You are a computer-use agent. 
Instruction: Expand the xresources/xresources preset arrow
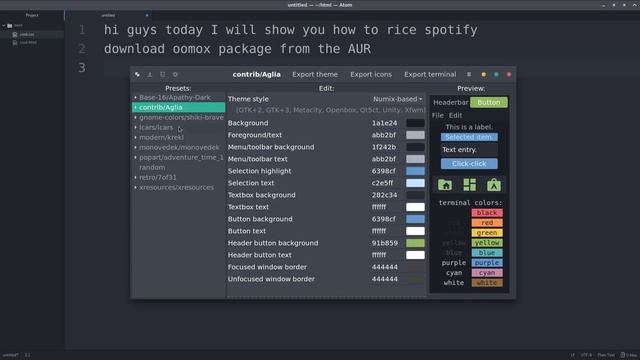(x=136, y=187)
